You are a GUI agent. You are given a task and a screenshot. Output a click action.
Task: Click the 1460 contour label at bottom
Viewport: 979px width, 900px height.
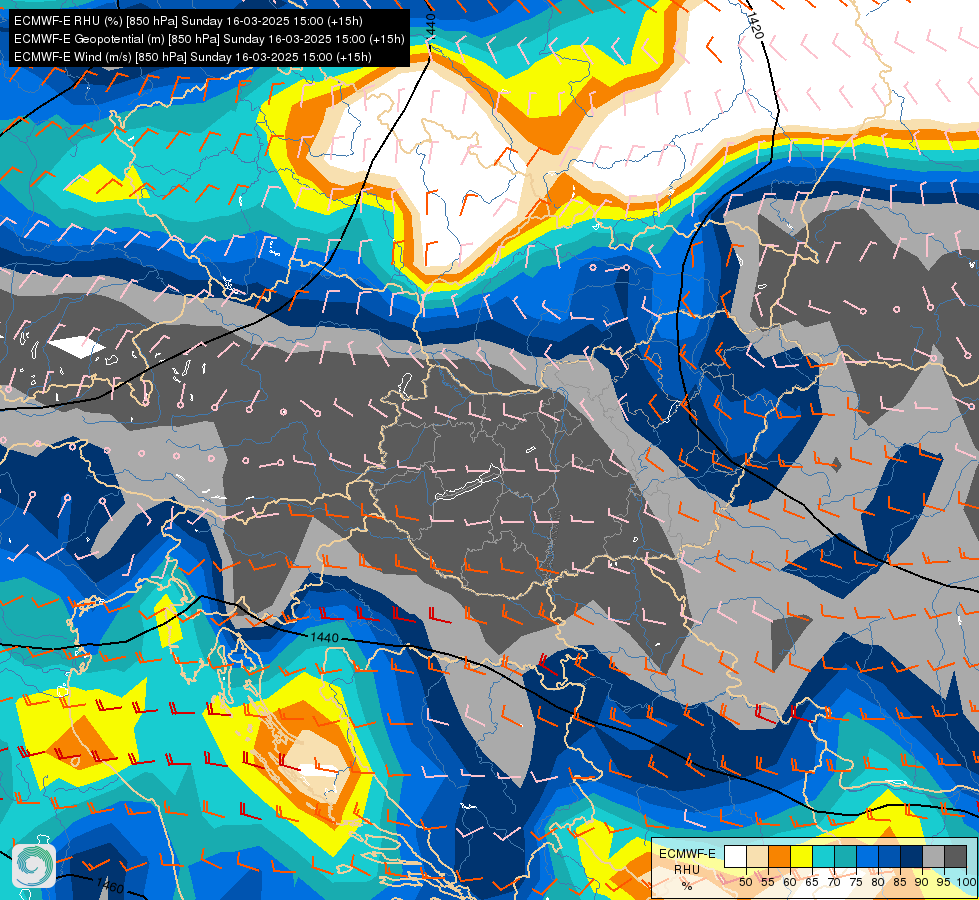(110, 885)
